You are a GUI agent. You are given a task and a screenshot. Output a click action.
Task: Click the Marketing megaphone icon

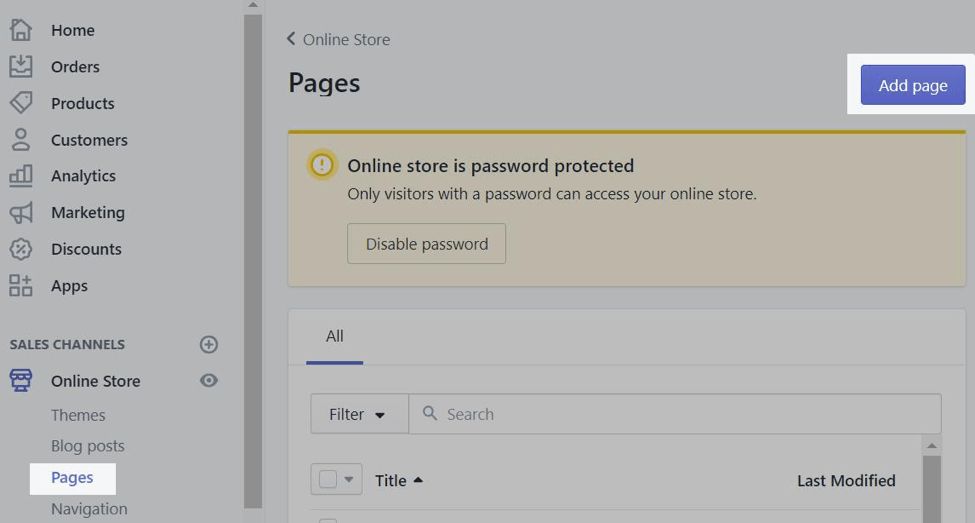click(x=21, y=212)
